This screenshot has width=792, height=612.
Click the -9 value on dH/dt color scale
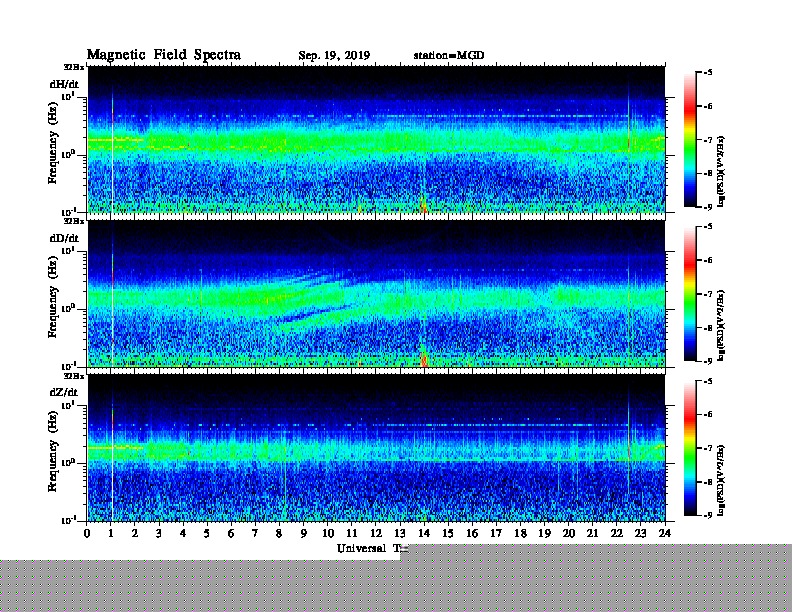click(708, 207)
